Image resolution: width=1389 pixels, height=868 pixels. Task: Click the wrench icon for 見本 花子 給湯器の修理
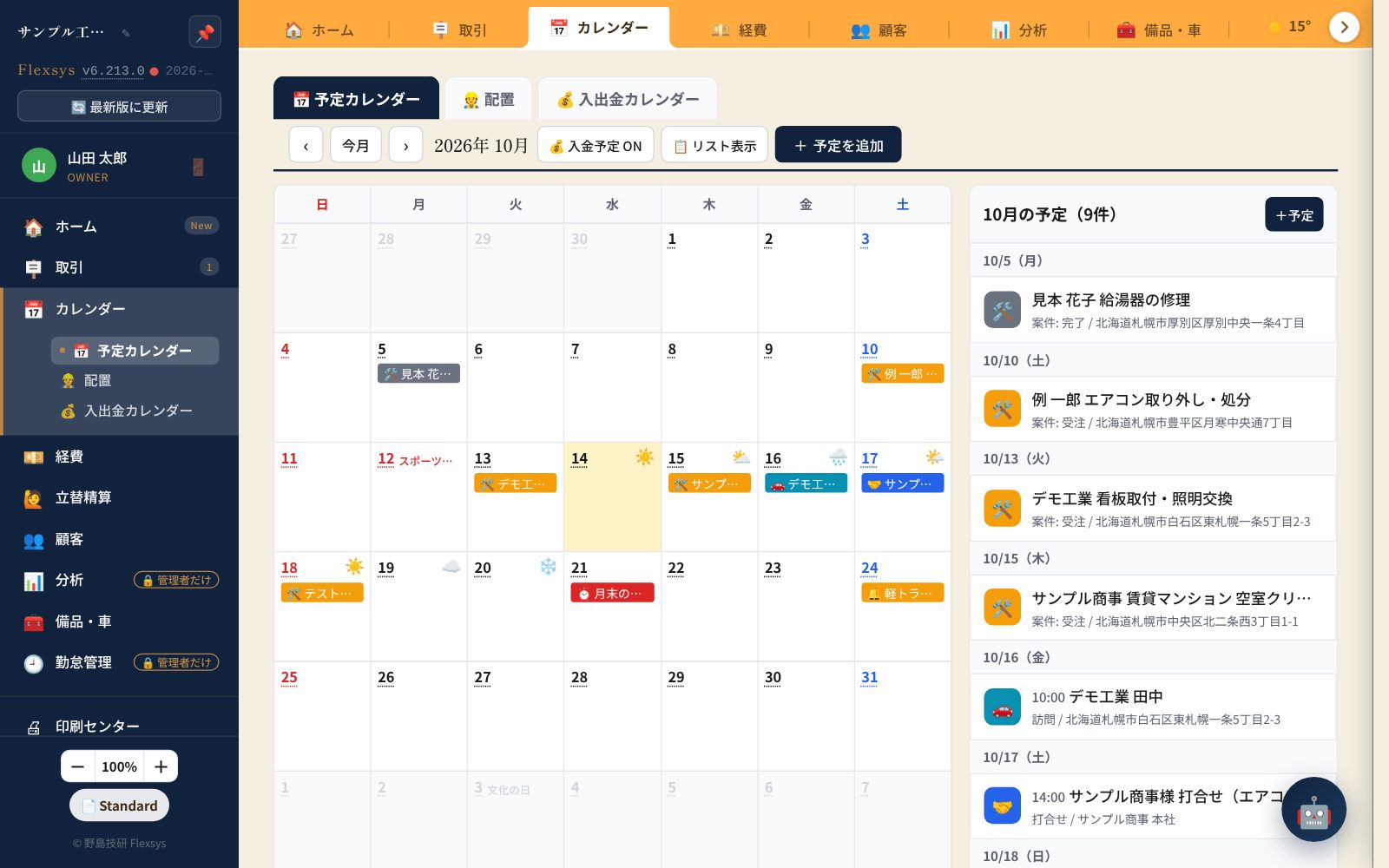click(1002, 310)
